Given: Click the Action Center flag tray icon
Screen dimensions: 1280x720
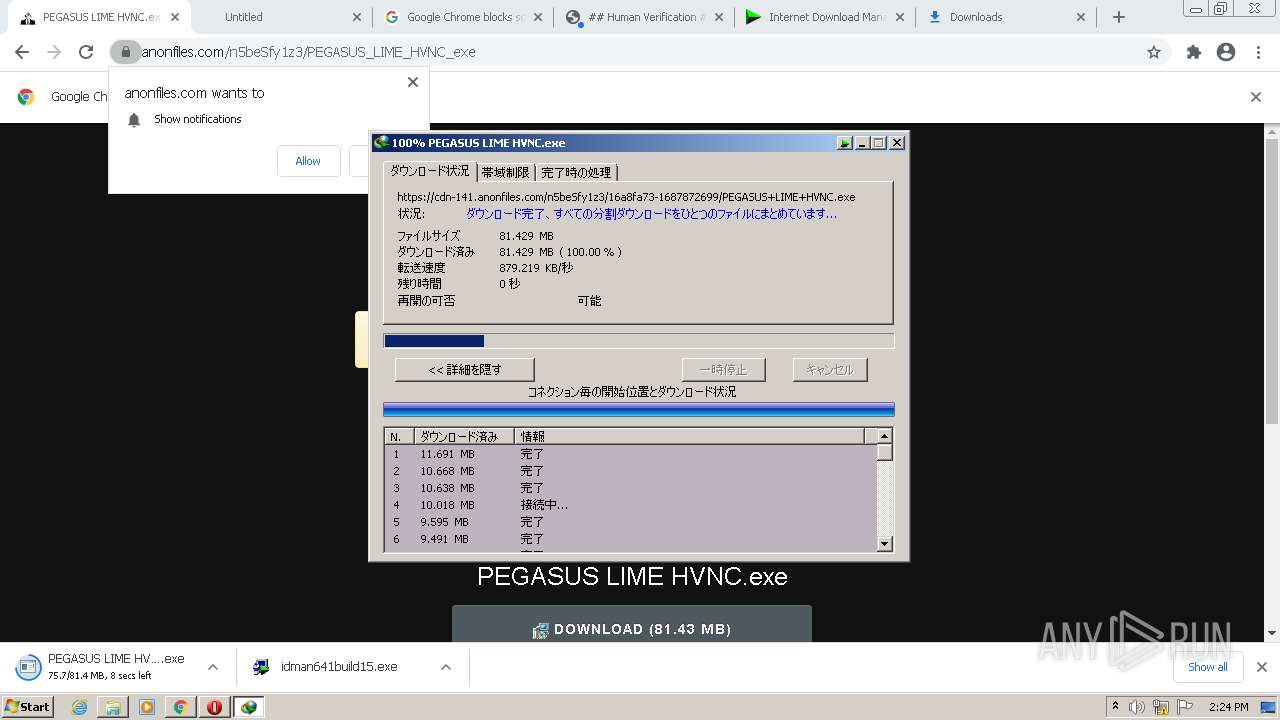Looking at the screenshot, I should pyautogui.click(x=1185, y=707).
